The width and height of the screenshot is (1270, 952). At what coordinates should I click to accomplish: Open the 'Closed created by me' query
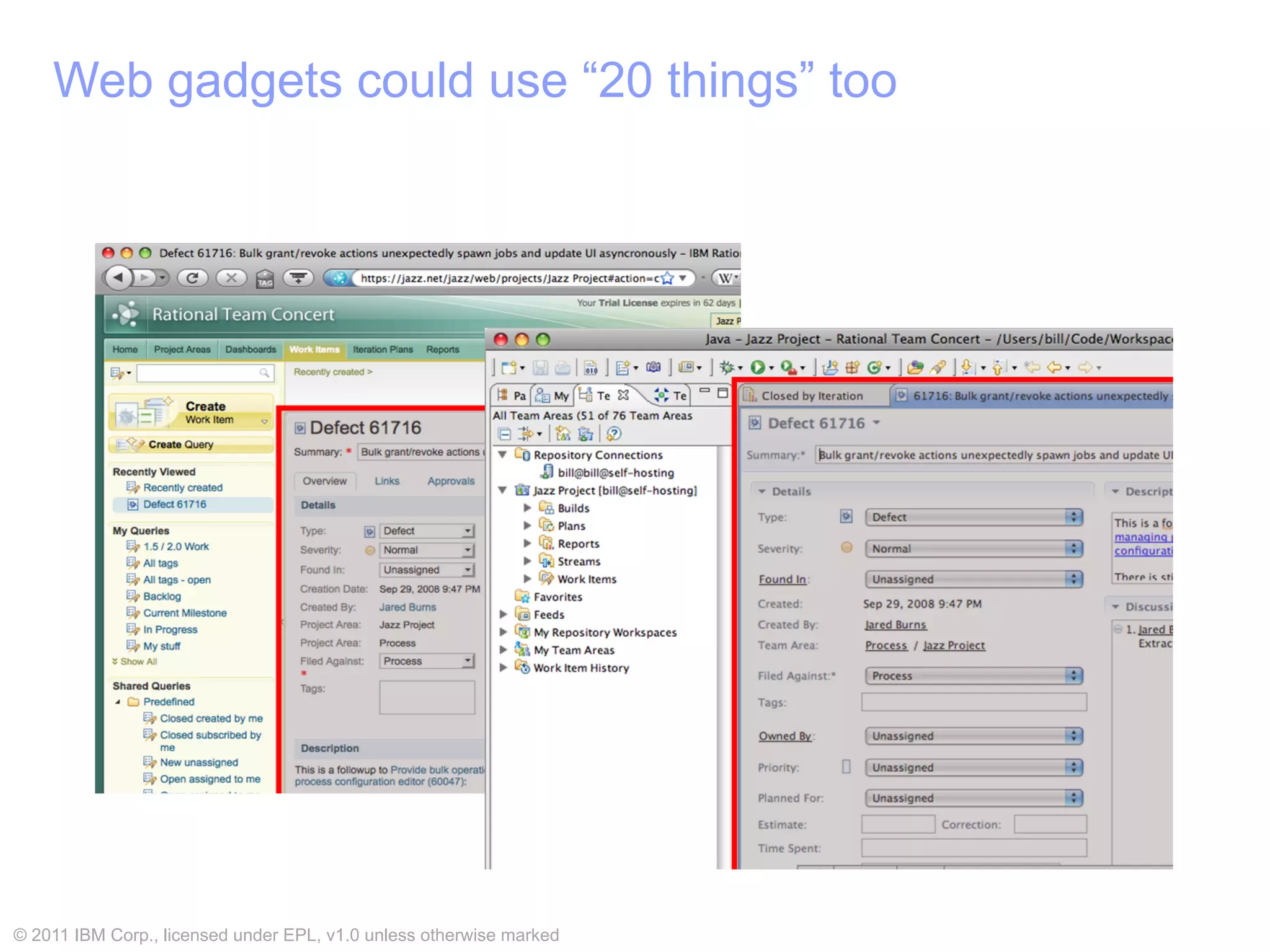211,718
